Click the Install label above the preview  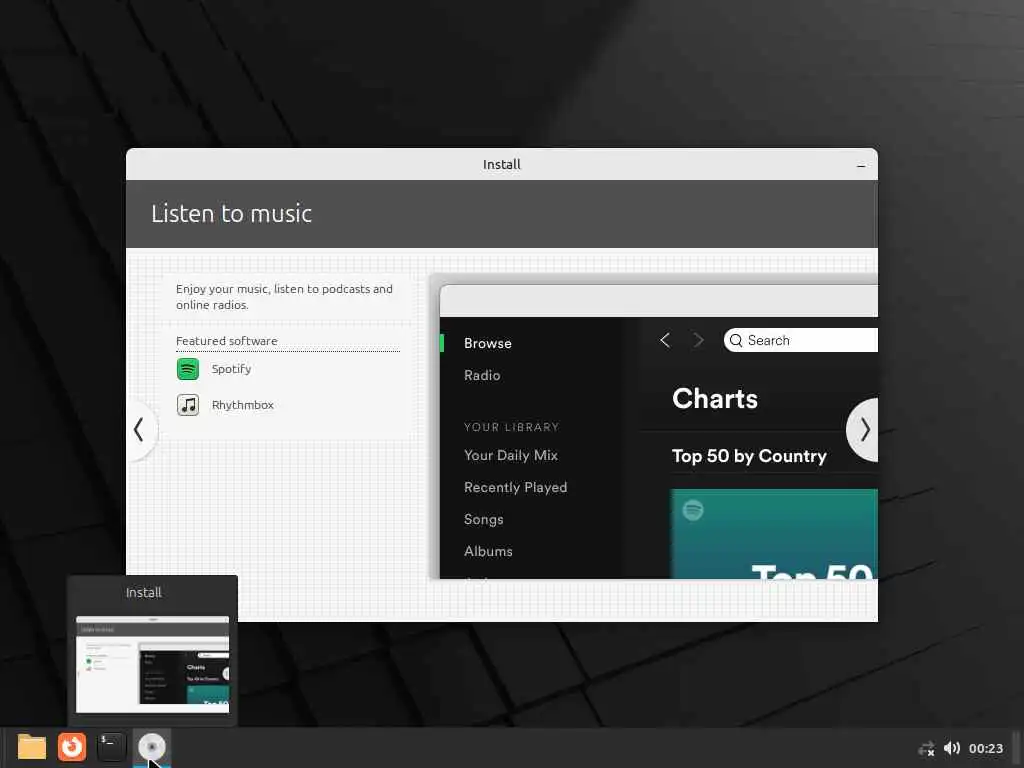coord(144,592)
